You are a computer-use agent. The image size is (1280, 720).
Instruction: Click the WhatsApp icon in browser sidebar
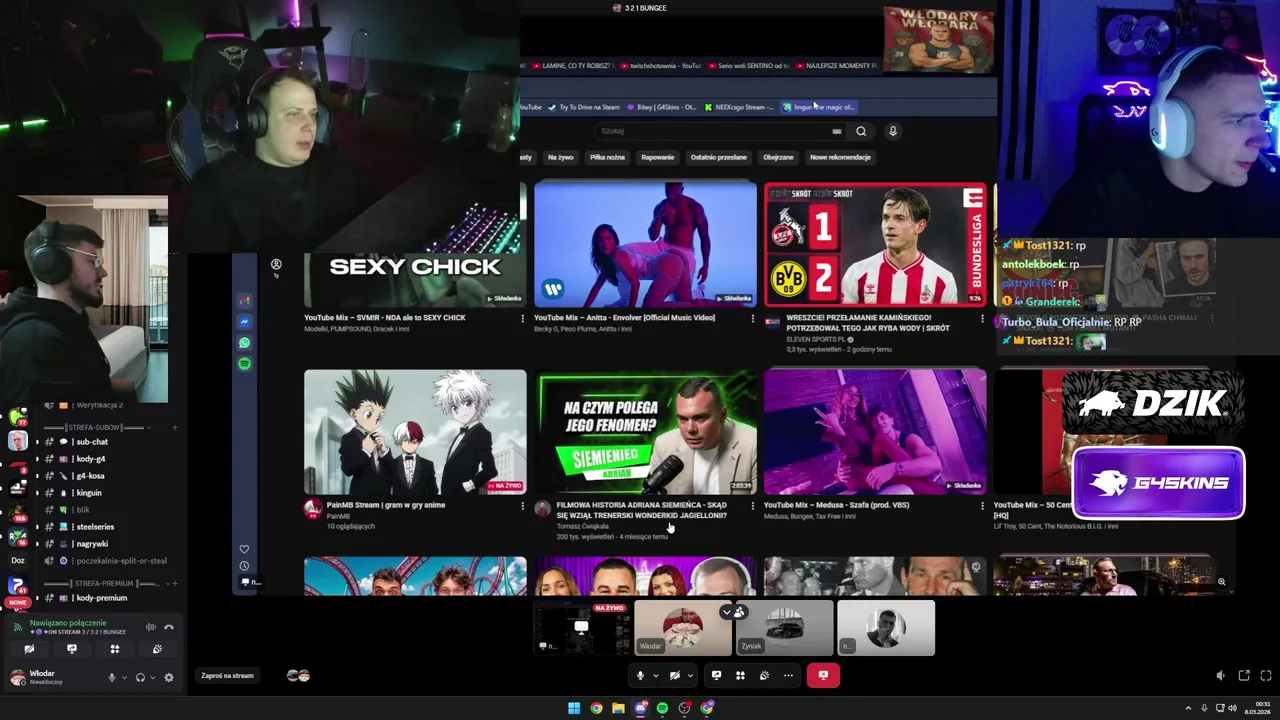tap(245, 343)
